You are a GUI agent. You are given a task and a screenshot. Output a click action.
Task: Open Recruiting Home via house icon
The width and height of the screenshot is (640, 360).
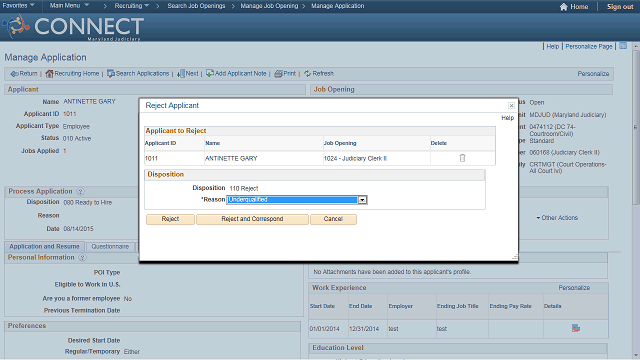49,74
